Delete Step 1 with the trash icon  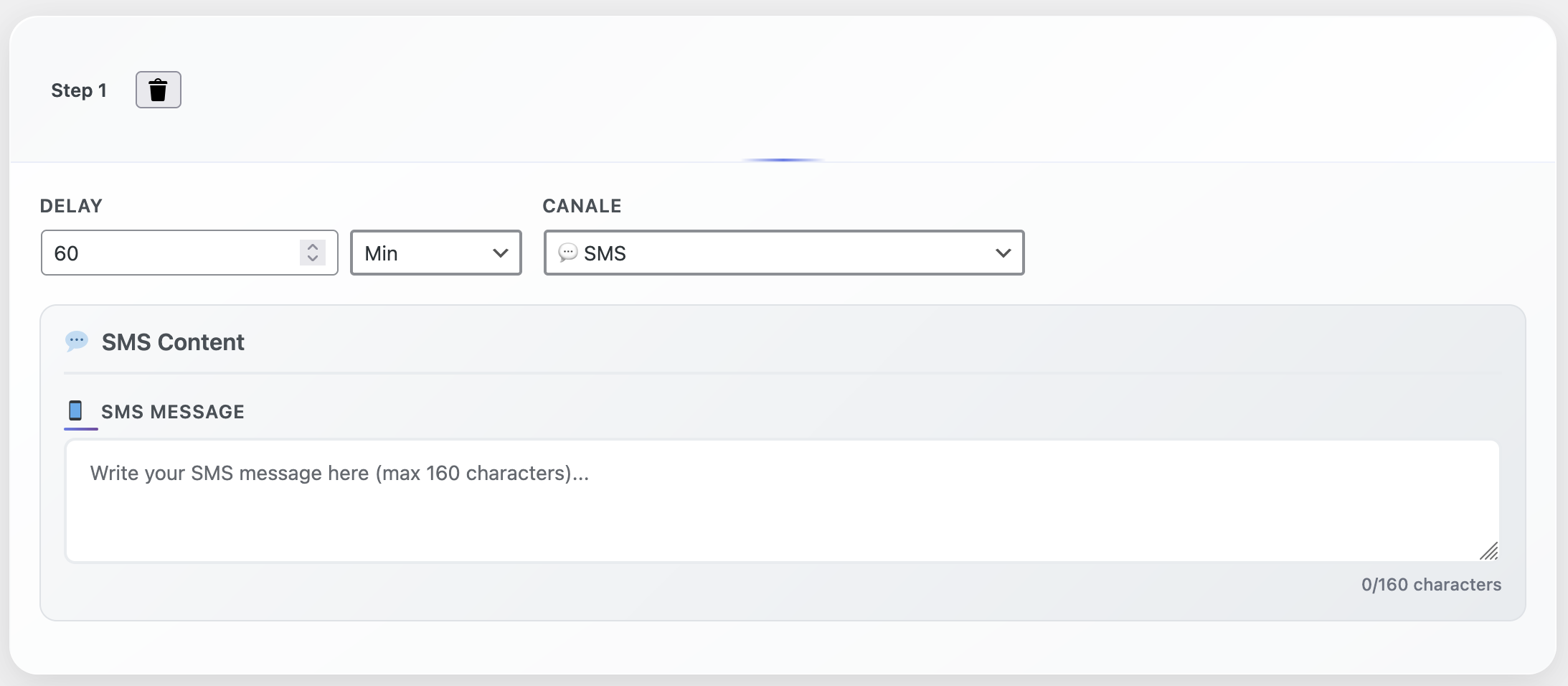coord(159,90)
